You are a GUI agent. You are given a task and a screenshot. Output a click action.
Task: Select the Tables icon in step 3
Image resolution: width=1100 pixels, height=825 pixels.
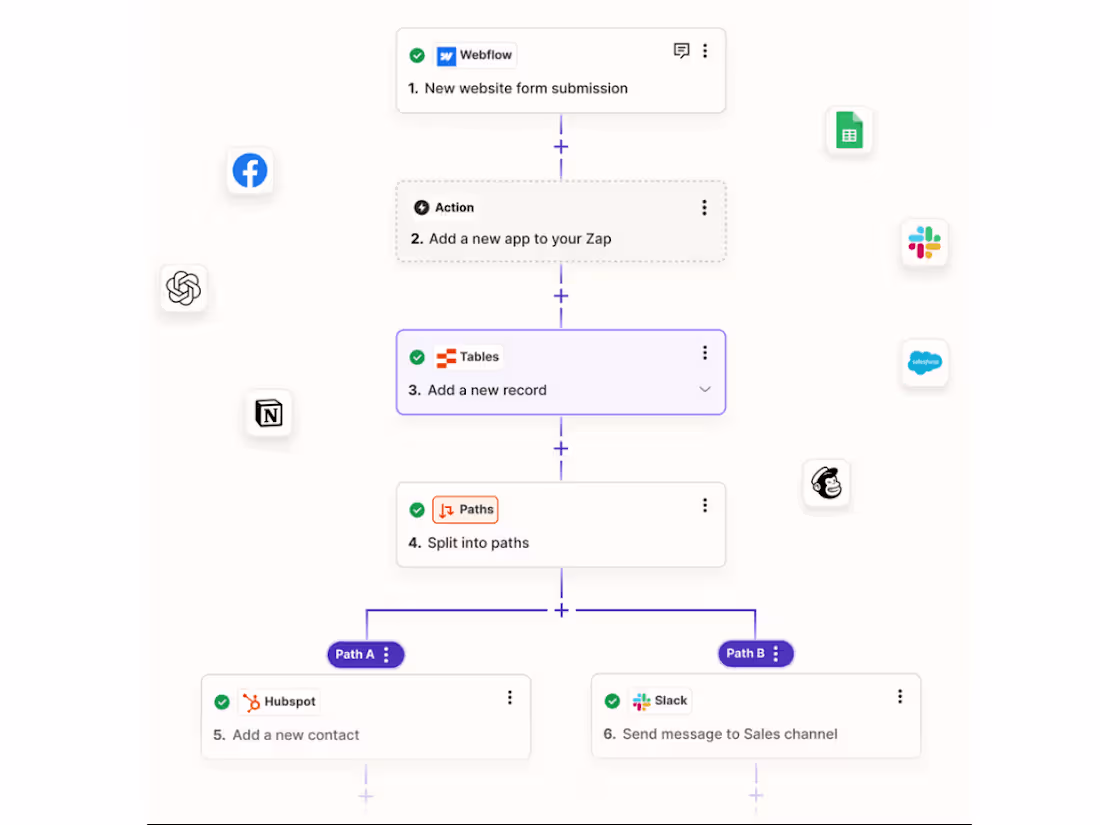(444, 356)
